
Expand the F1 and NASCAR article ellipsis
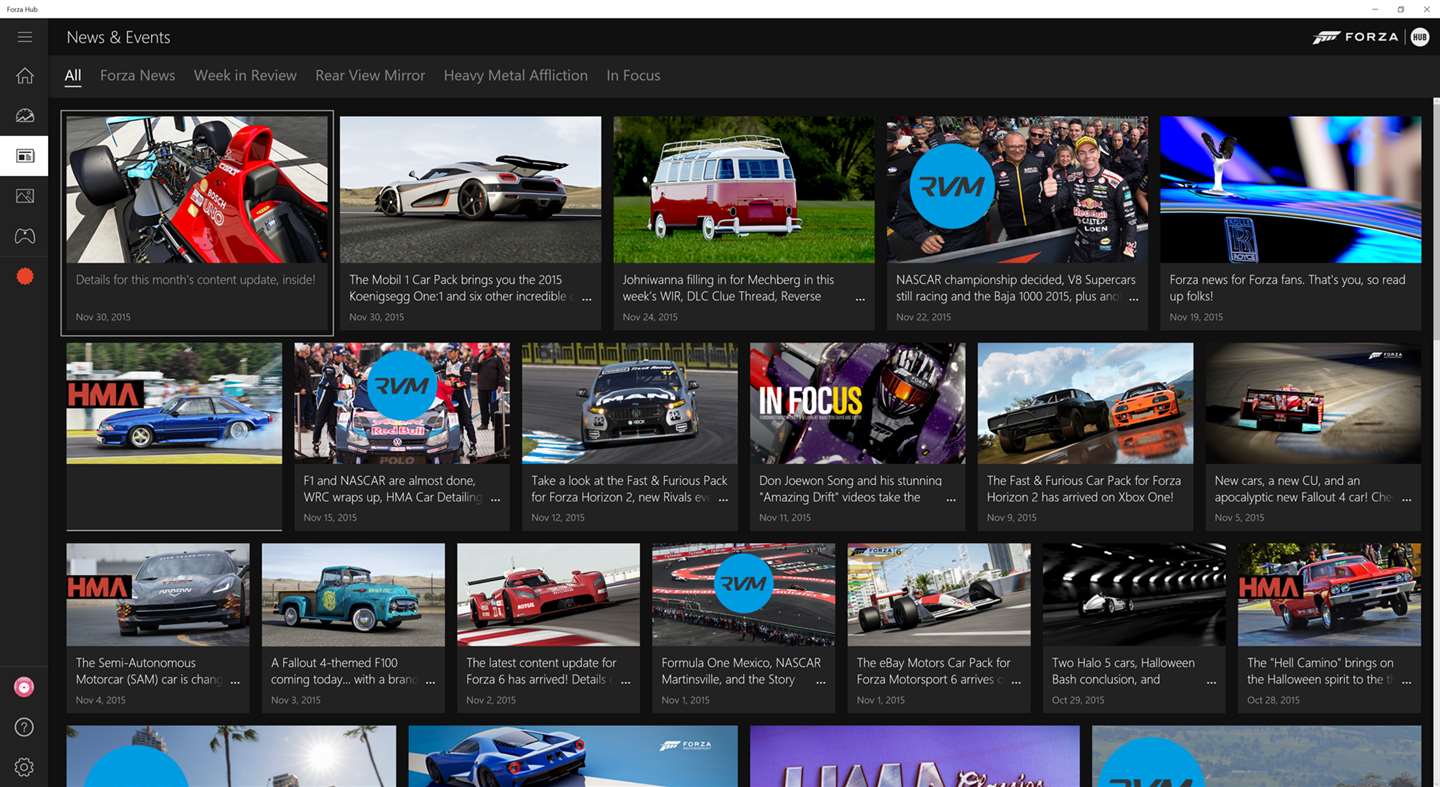[495, 498]
